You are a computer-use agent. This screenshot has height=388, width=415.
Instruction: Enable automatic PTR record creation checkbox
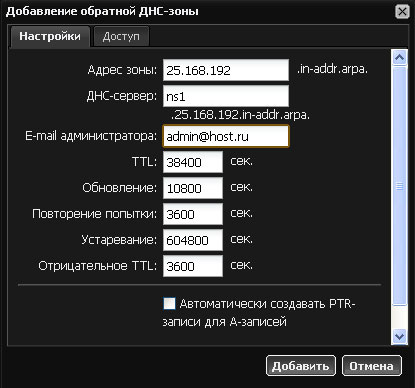coord(169,304)
